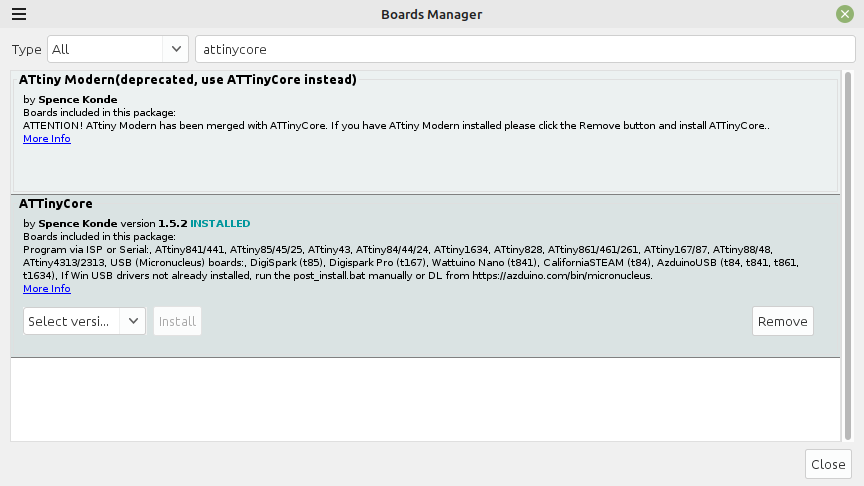Click the disabled Install button
864x486 pixels.
coord(177,321)
